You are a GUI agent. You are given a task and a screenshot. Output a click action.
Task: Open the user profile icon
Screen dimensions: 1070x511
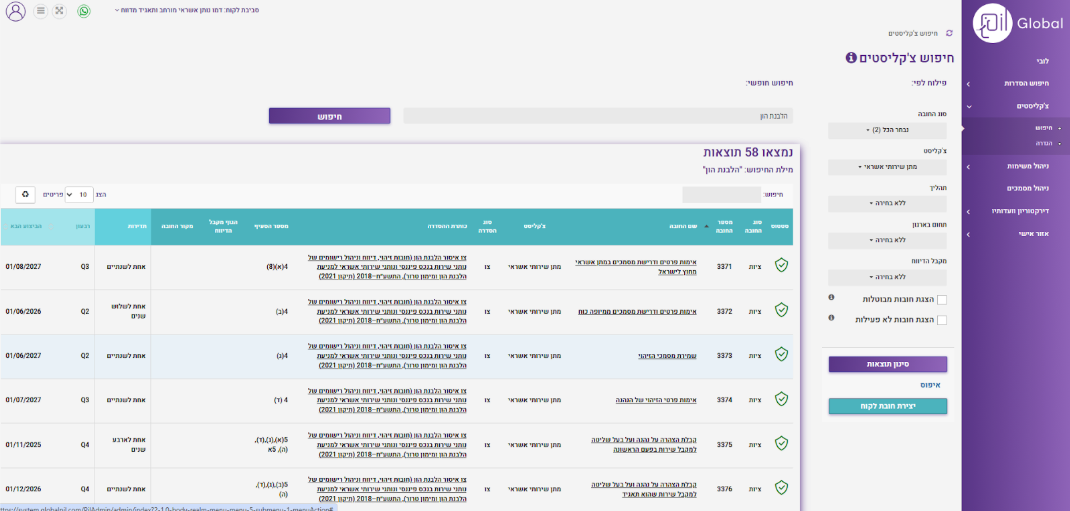15,11
